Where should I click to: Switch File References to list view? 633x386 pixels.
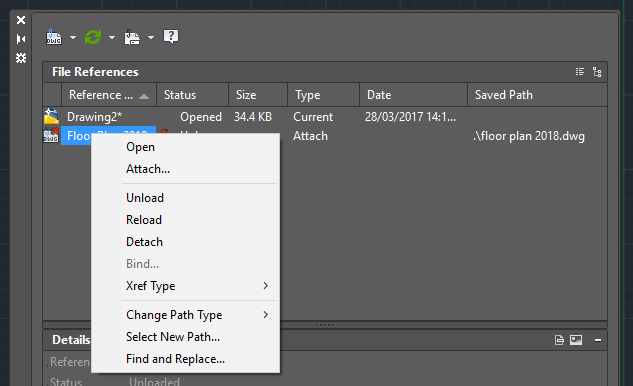580,72
